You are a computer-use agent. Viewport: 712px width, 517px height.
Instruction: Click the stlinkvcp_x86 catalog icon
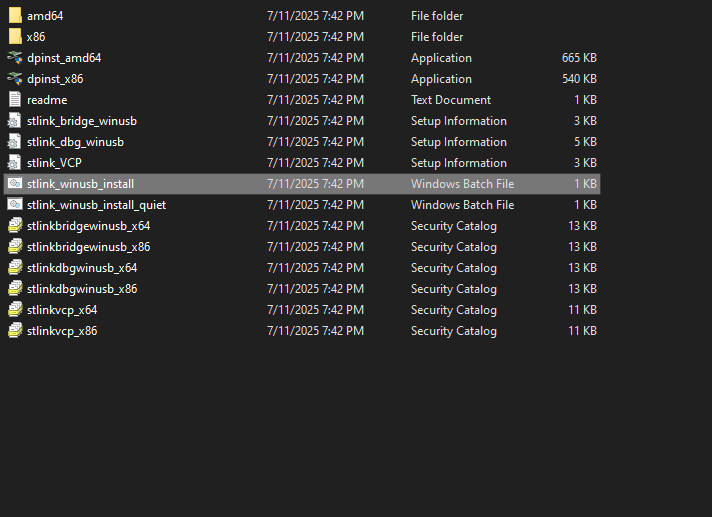pos(15,331)
